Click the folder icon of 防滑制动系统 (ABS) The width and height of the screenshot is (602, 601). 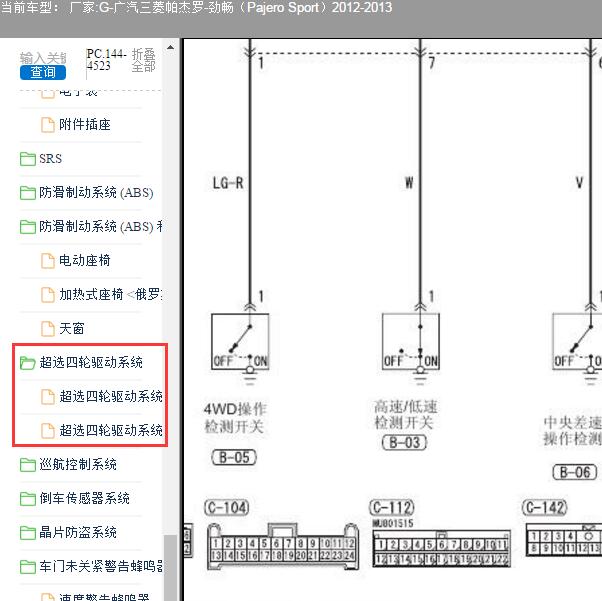coord(28,192)
